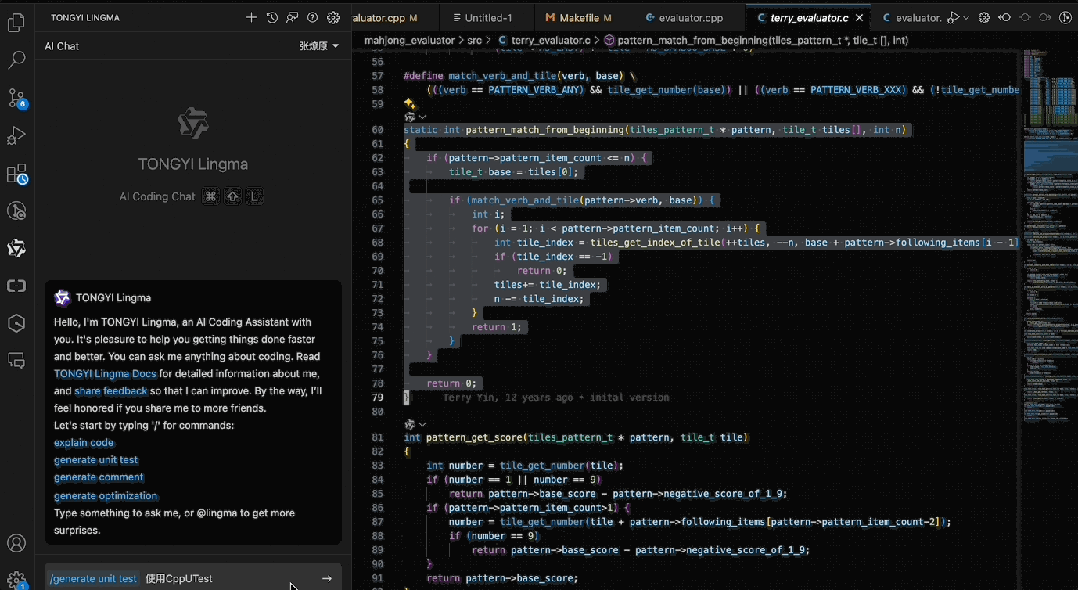The image size is (1078, 590).
Task: Start a new chat with plus icon
Action: coord(251,18)
